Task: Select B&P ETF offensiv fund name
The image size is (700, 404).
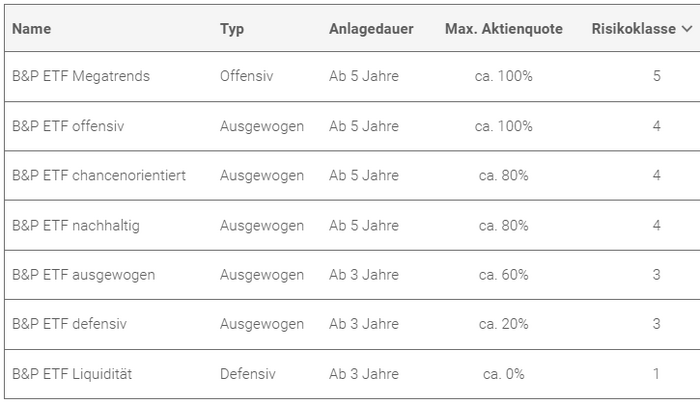Action: 68,126
